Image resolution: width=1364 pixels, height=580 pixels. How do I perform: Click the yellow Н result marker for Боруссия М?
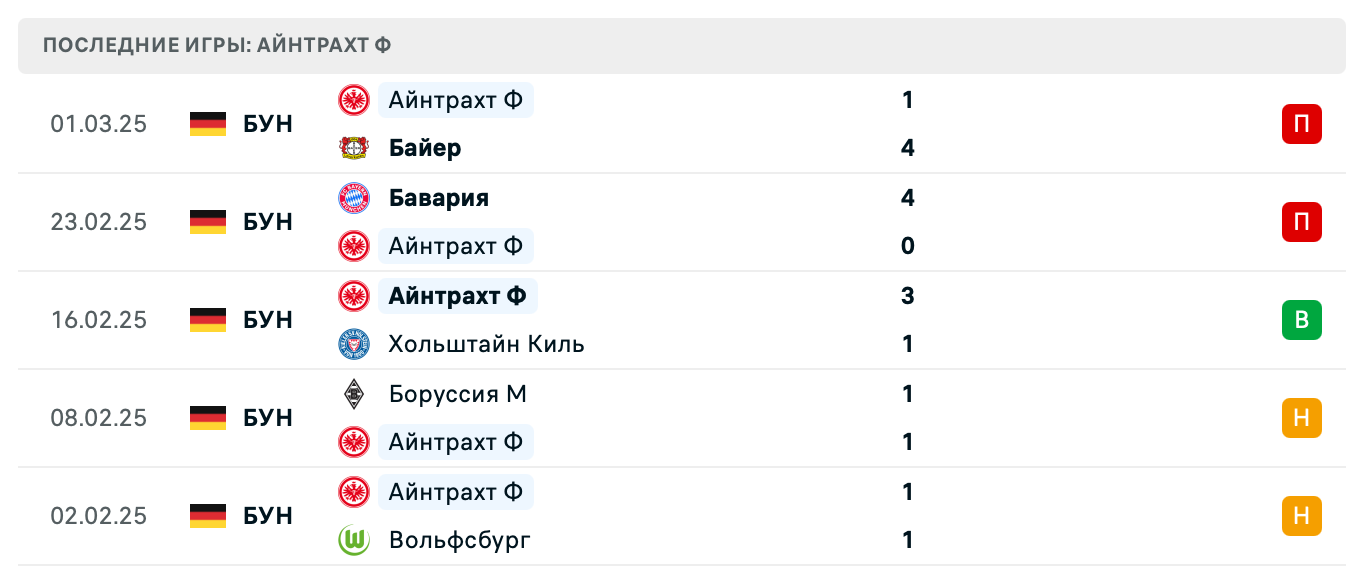1301,418
